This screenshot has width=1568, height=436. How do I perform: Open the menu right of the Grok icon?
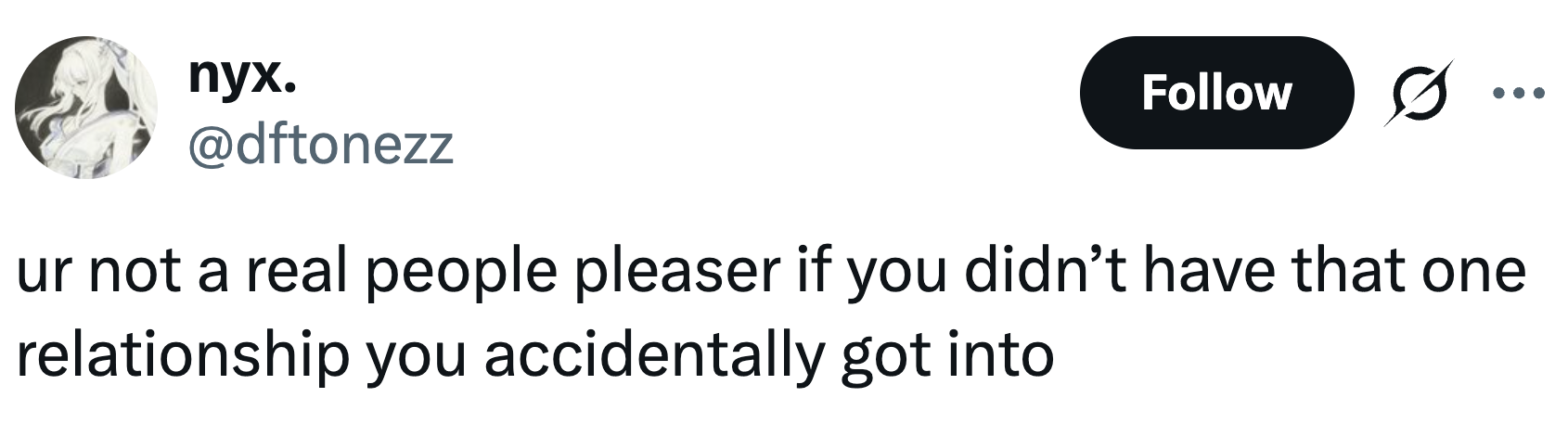[1519, 93]
